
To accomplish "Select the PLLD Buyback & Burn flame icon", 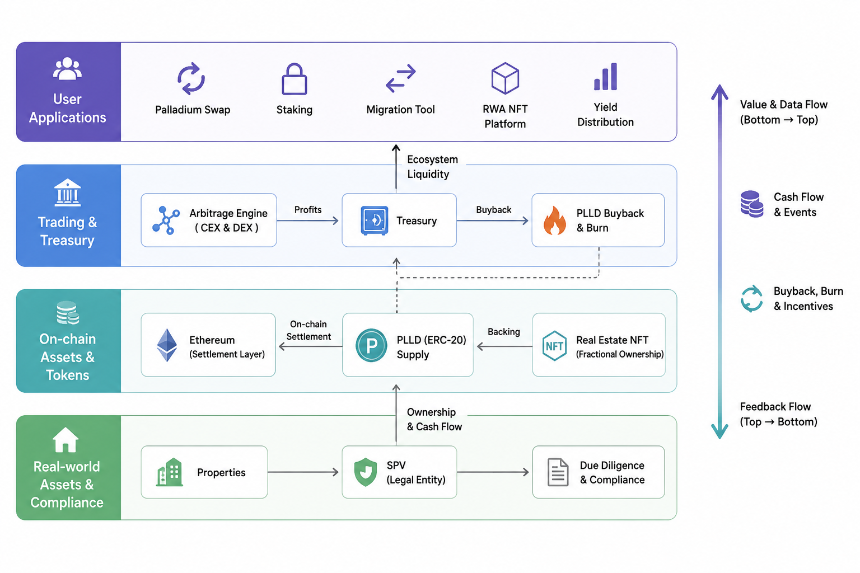I will point(555,220).
